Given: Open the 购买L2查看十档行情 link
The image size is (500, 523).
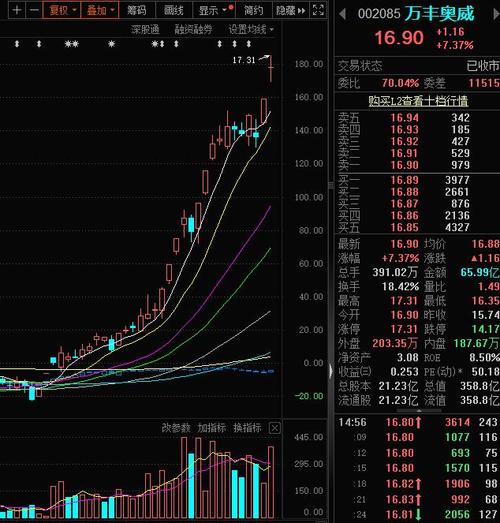Looking at the screenshot, I should coord(418,101).
